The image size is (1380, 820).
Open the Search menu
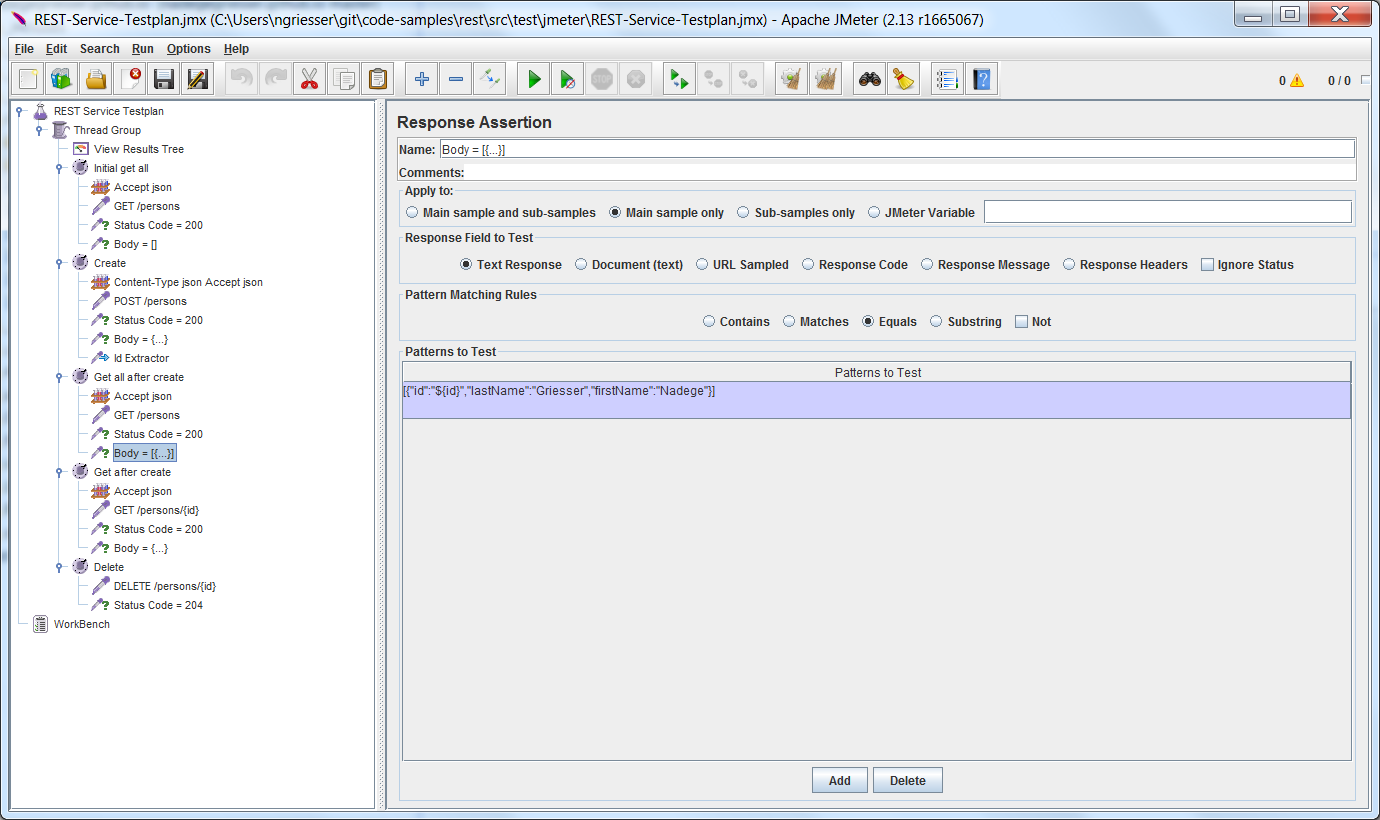(x=100, y=49)
